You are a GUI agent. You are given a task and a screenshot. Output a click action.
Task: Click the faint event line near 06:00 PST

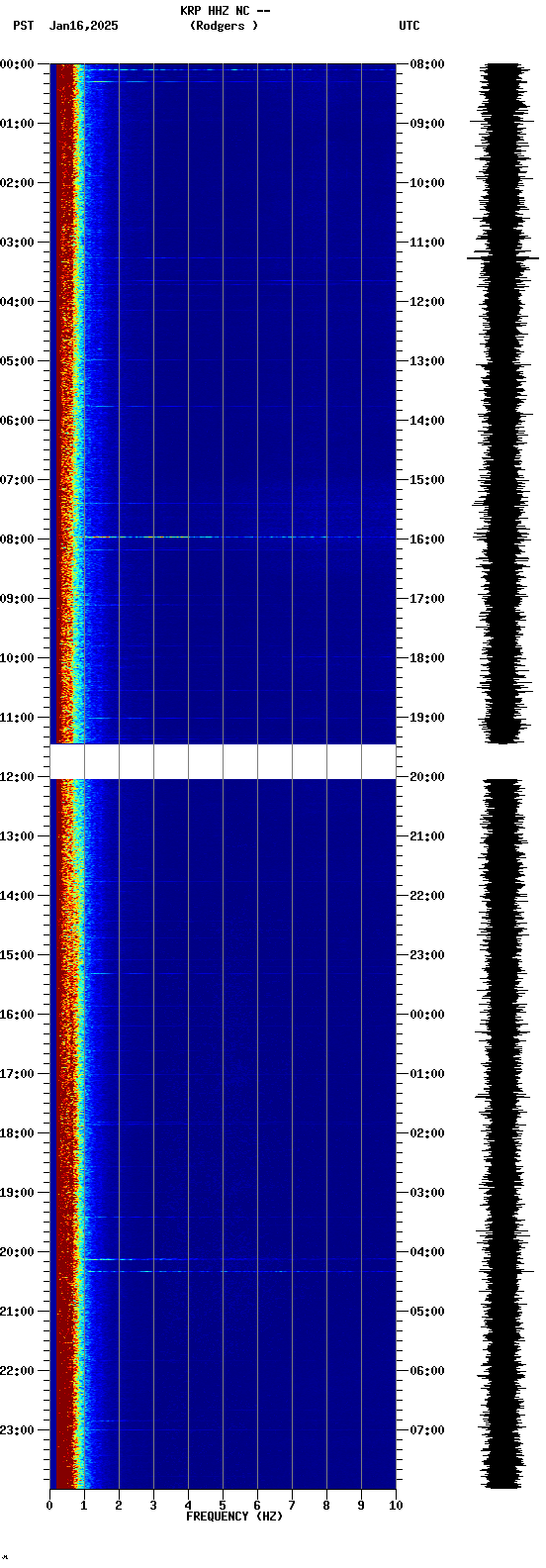(x=239, y=406)
